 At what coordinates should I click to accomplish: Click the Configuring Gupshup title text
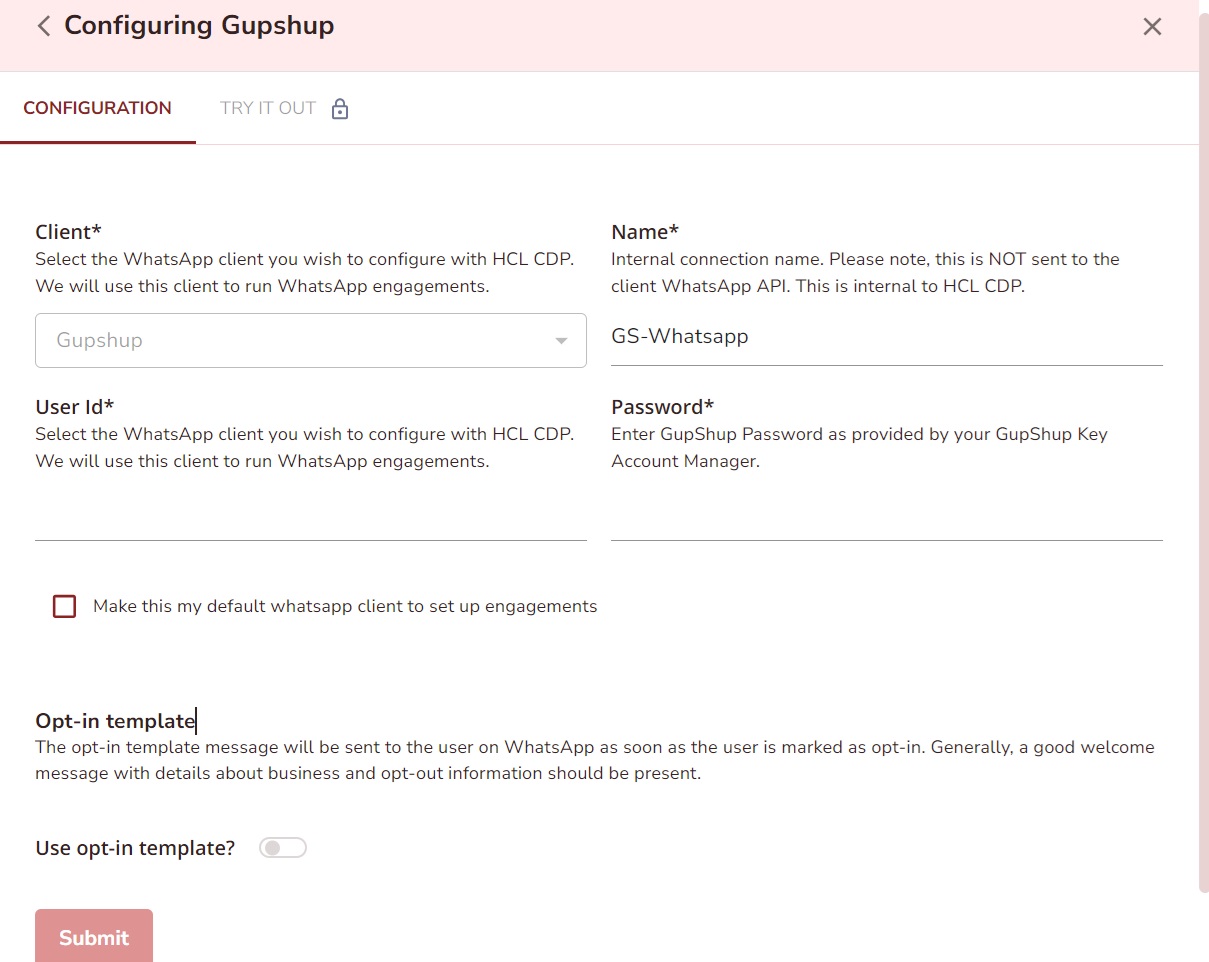click(199, 26)
